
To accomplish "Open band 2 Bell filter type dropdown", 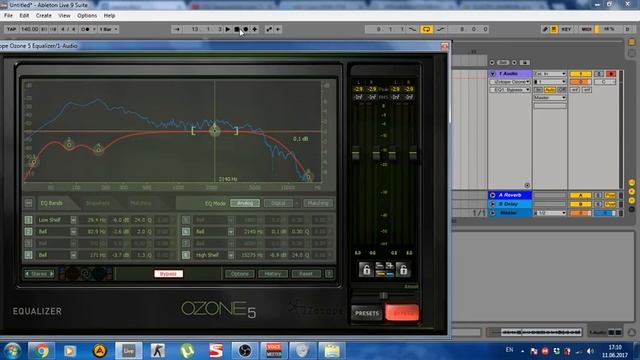I will tap(73, 231).
